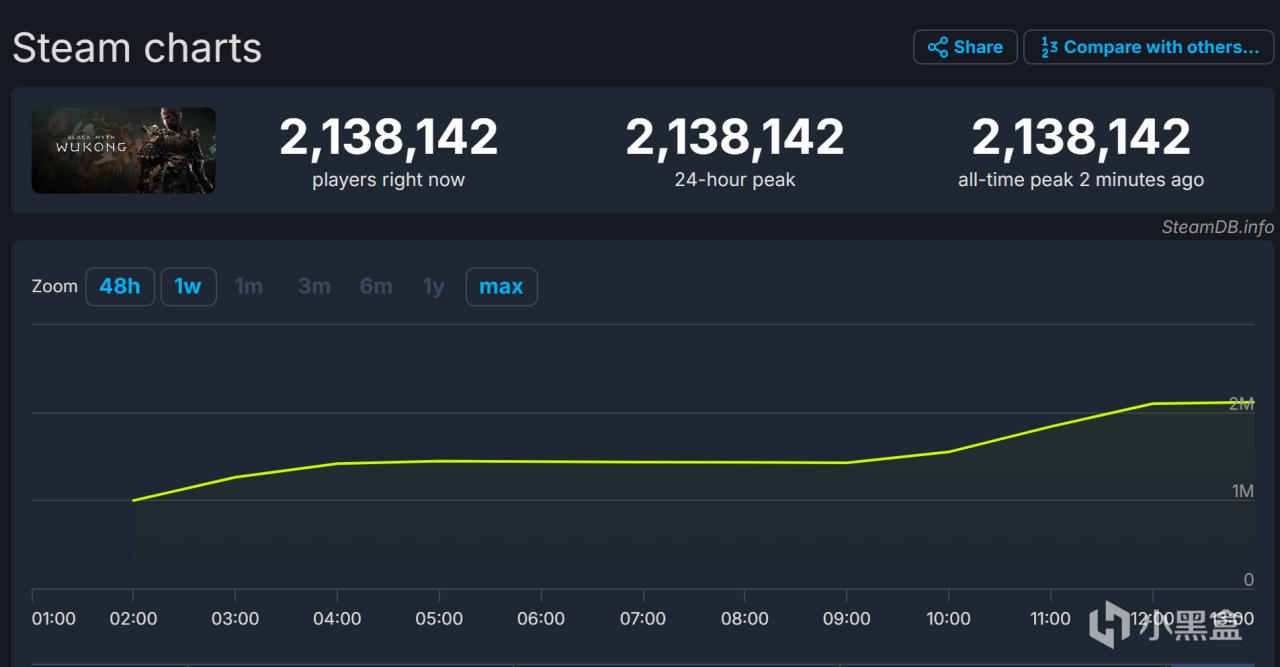Set zoom to 1w
The width and height of the screenshot is (1280, 667).
tap(188, 287)
